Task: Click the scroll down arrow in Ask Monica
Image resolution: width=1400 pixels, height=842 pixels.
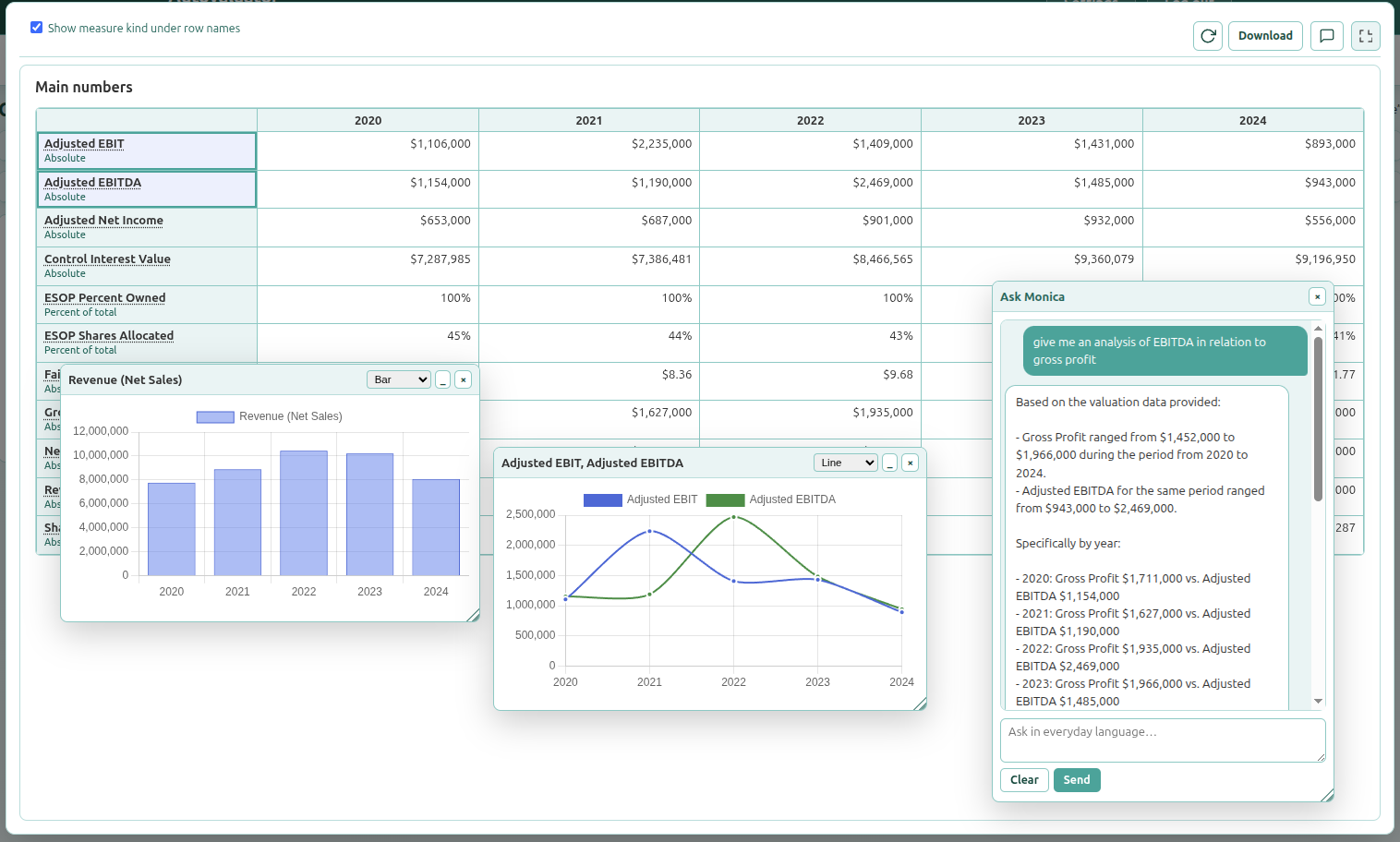Action: (x=1318, y=702)
